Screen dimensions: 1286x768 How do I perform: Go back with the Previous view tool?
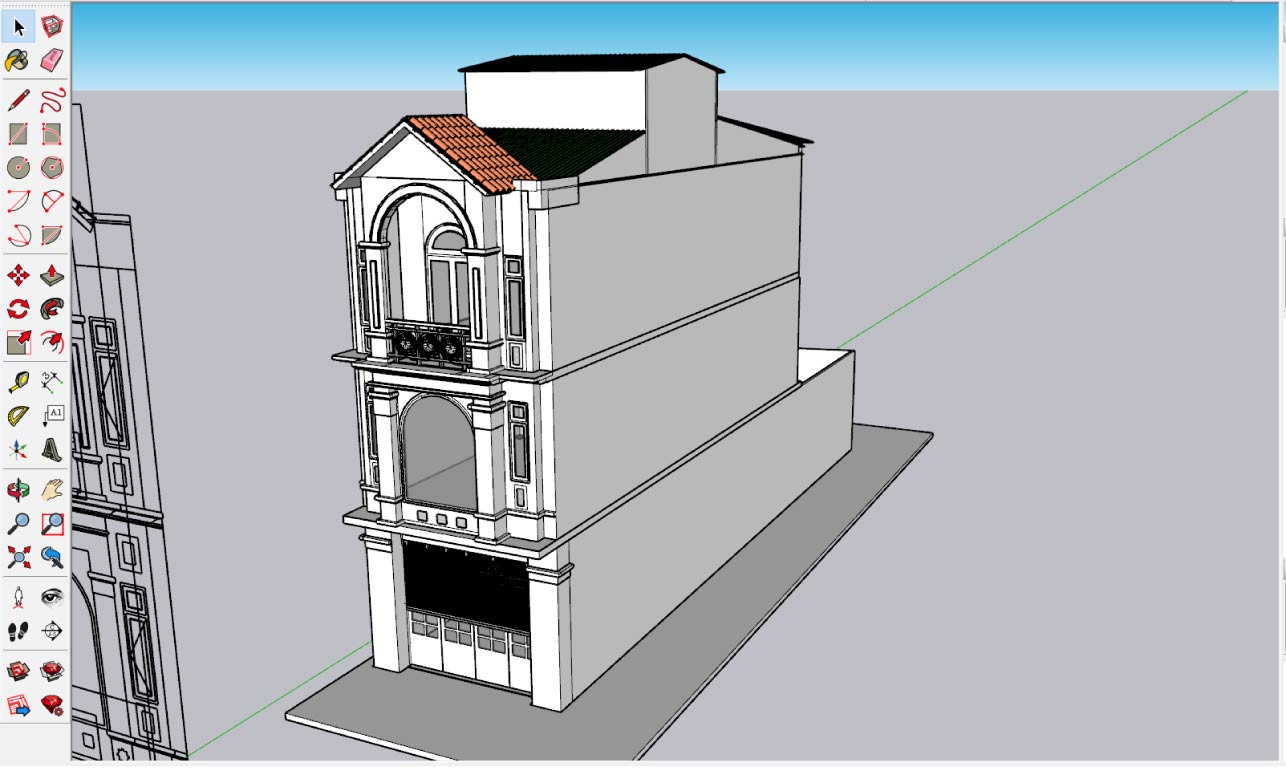52,557
